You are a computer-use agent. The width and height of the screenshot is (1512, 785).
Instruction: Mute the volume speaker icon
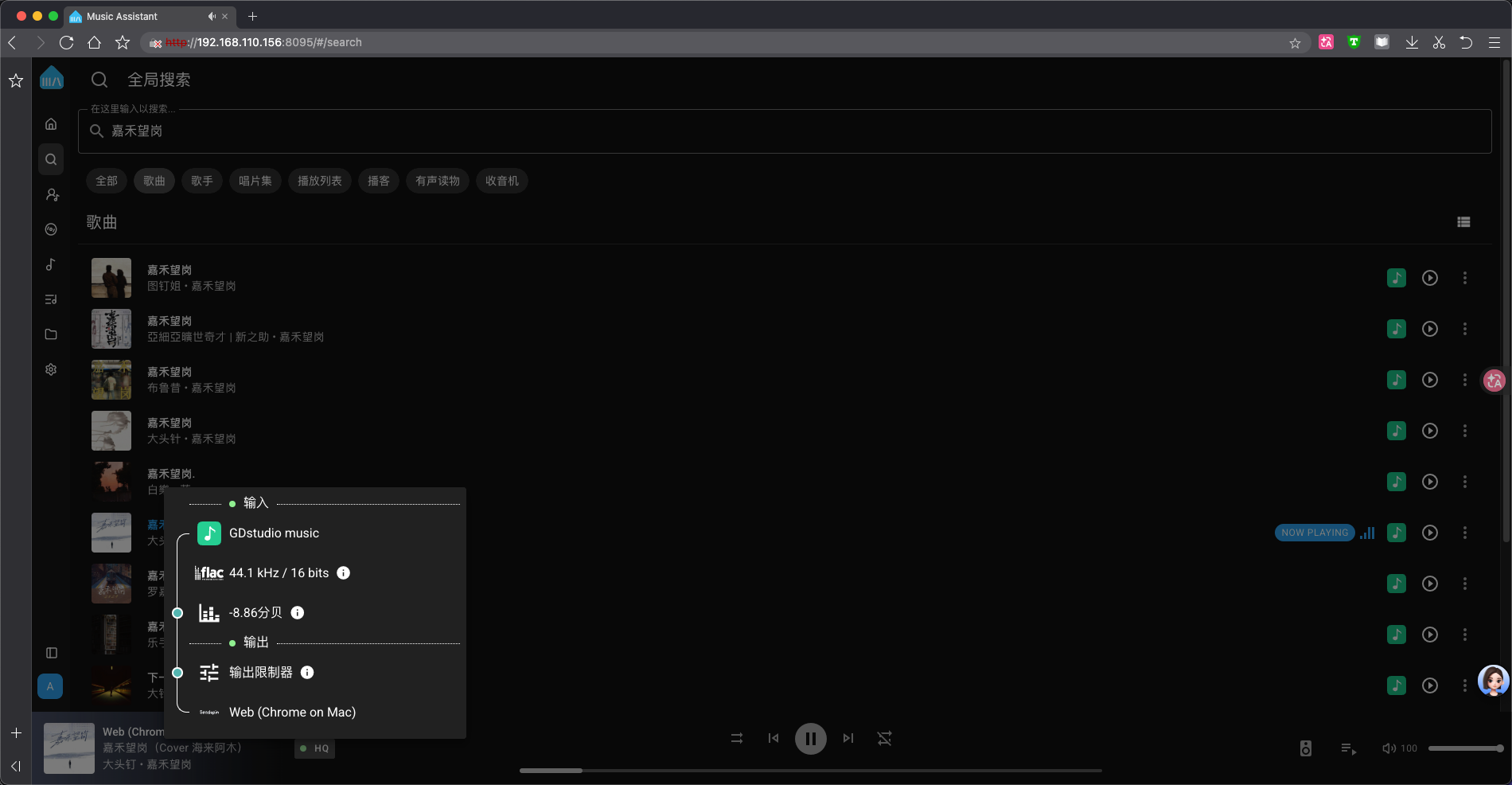pos(1389,748)
